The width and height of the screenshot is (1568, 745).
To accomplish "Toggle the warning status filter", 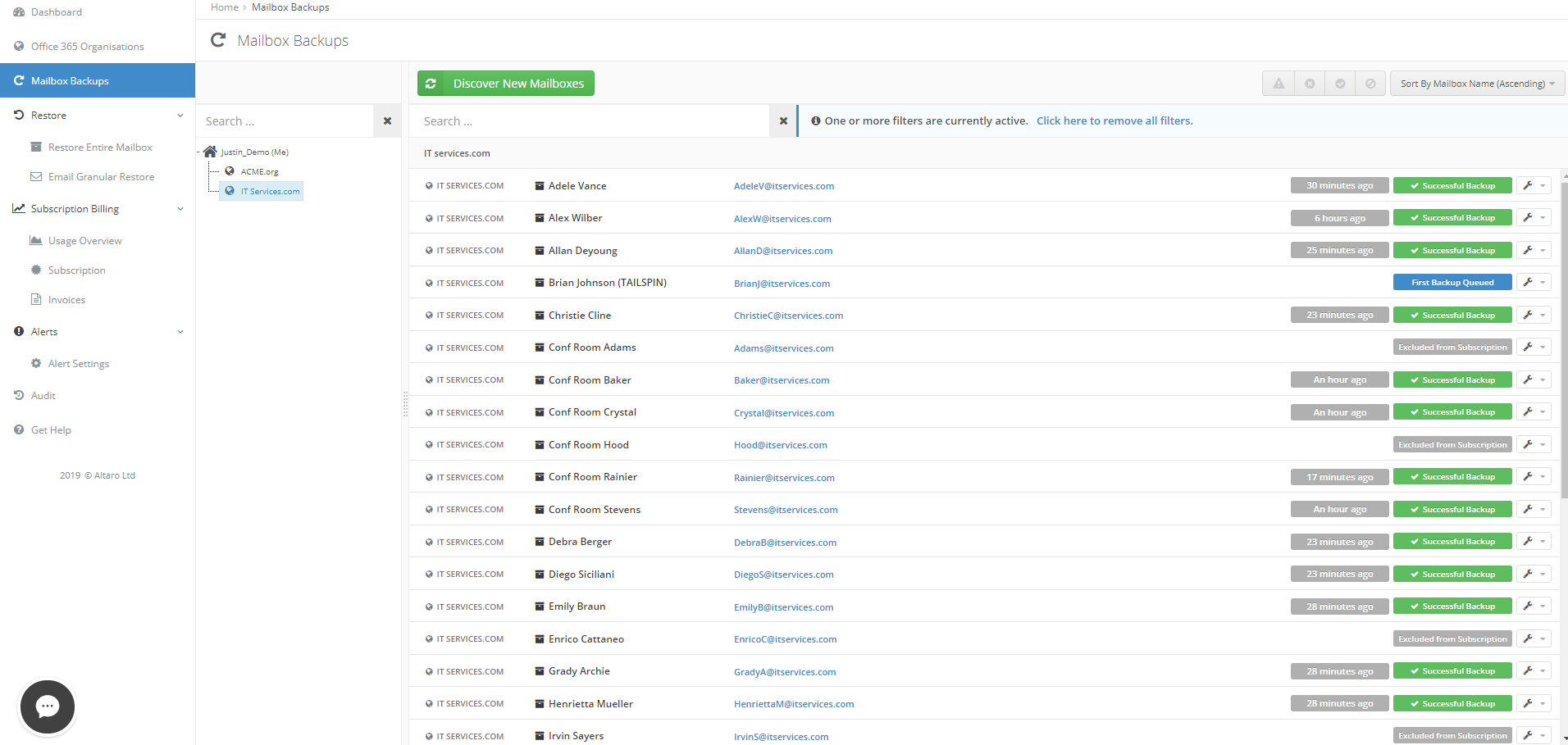I will click(1279, 83).
